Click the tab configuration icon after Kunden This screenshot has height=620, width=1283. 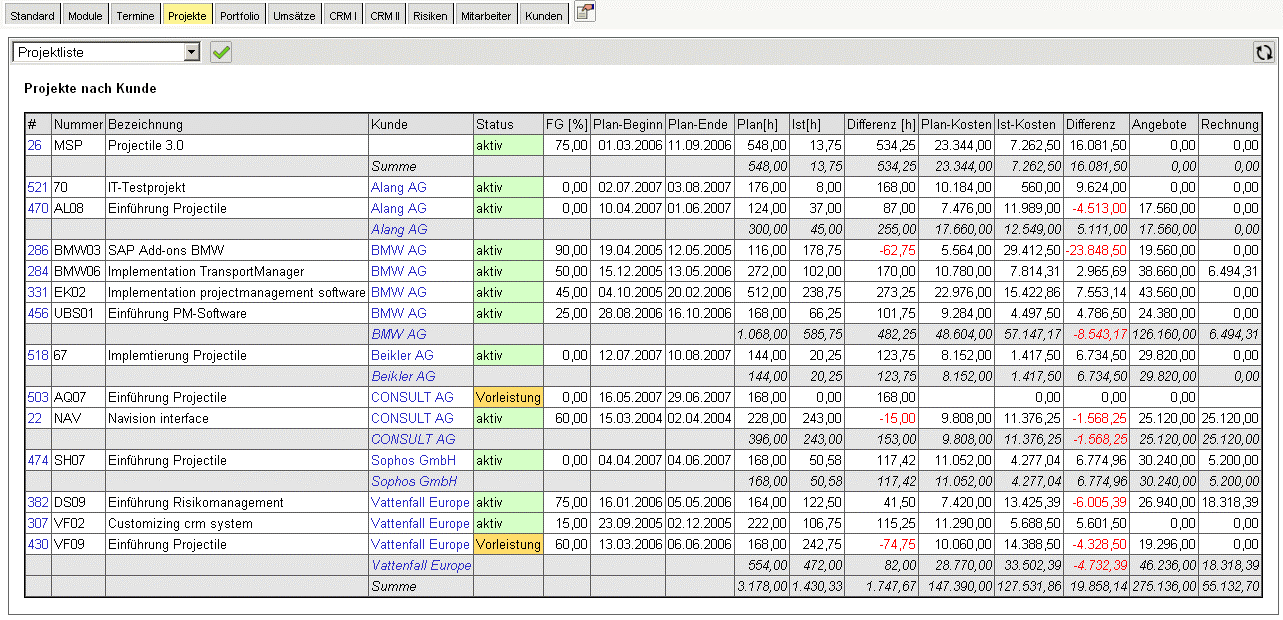click(x=585, y=14)
